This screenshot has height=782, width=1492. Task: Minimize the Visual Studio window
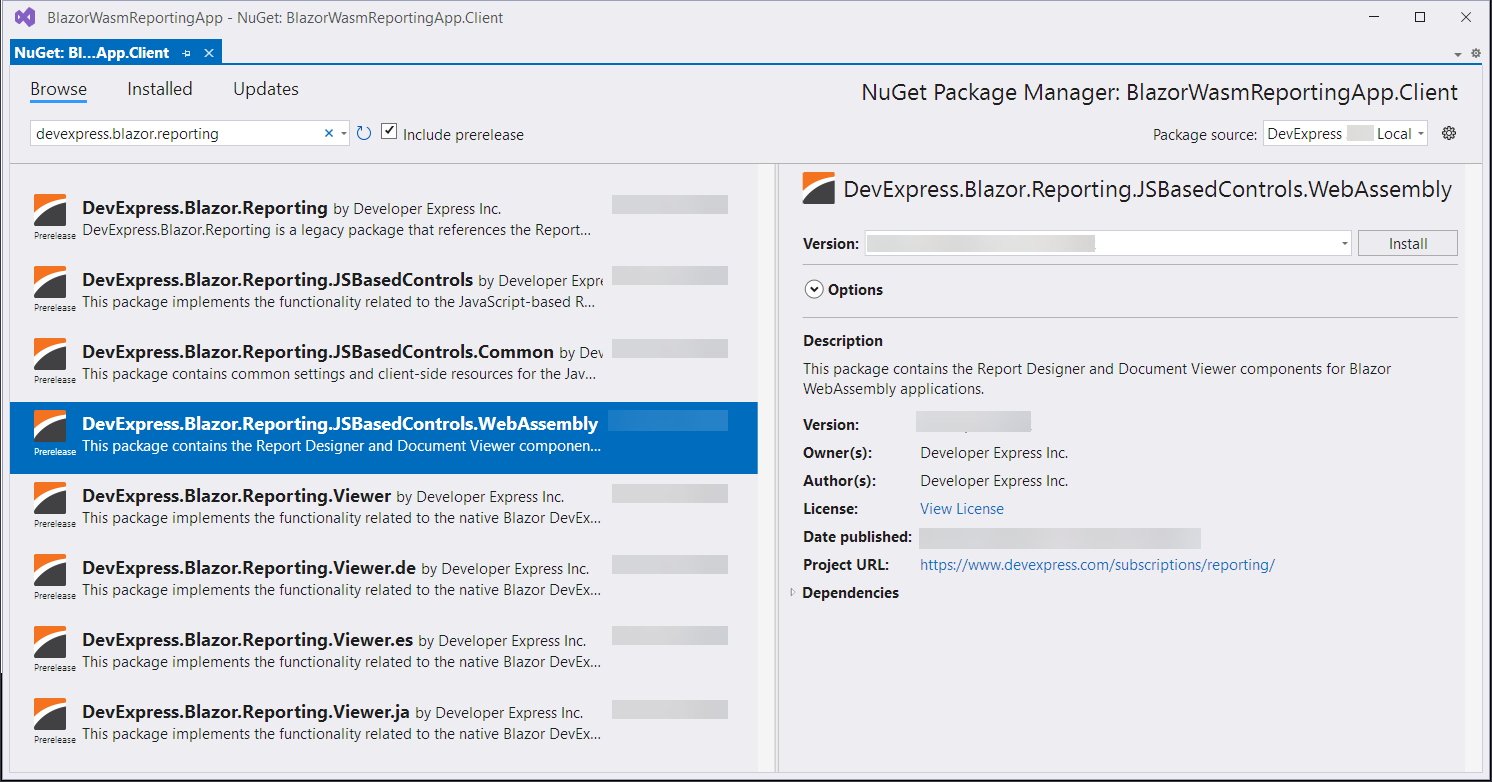pos(1375,17)
